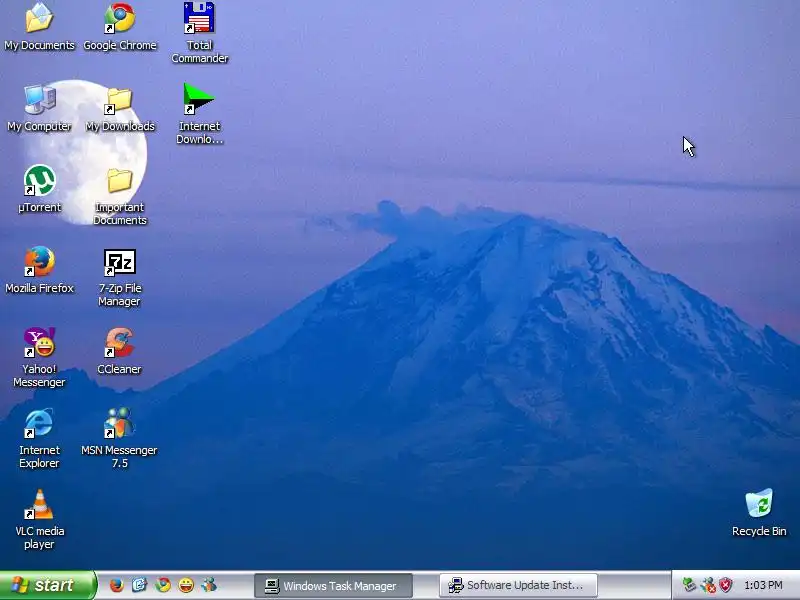Screen dimensions: 800x600
Task: Open the My Documents desktop icon
Action: coord(39,27)
